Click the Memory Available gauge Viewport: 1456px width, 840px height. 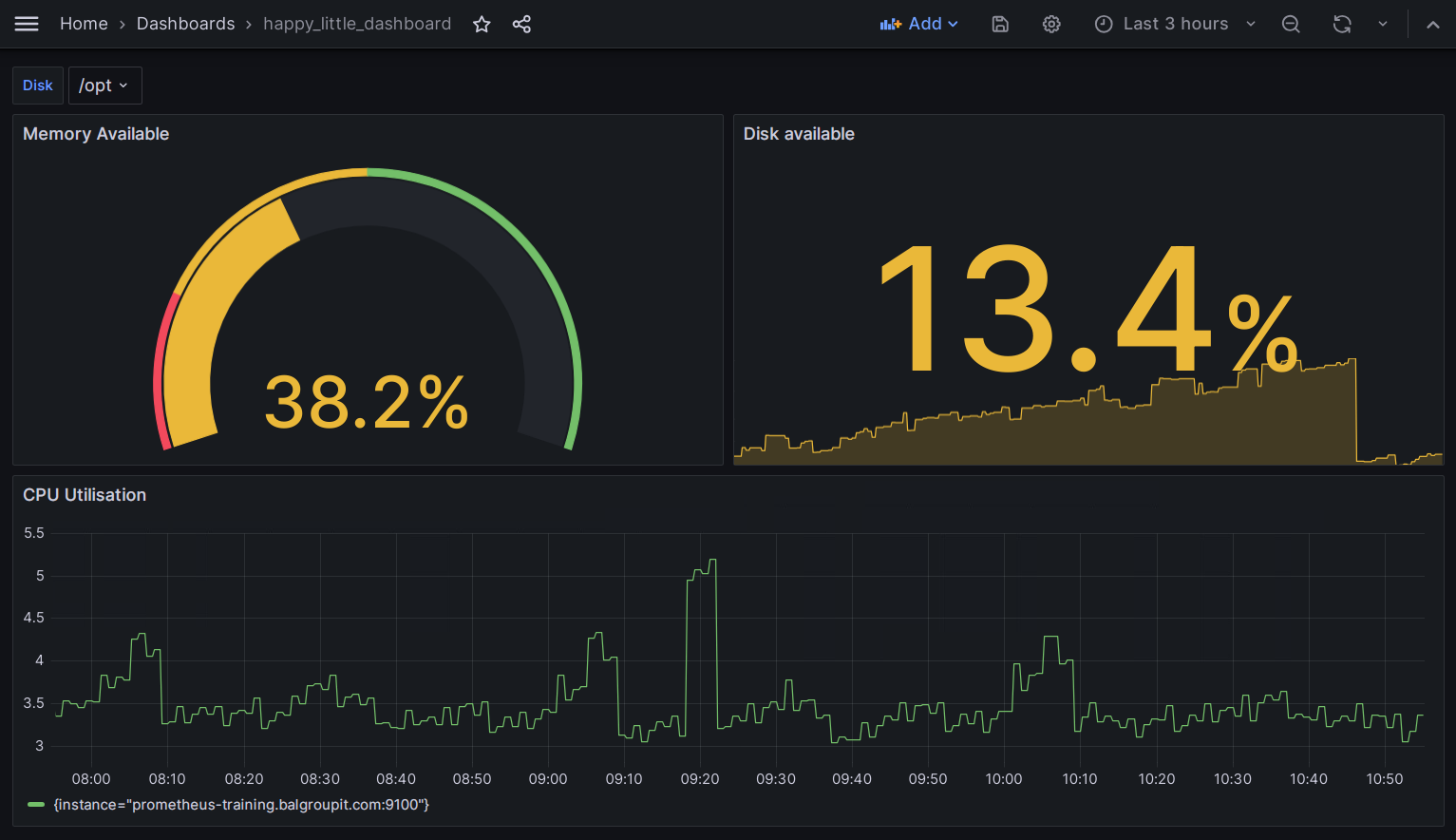[368, 314]
